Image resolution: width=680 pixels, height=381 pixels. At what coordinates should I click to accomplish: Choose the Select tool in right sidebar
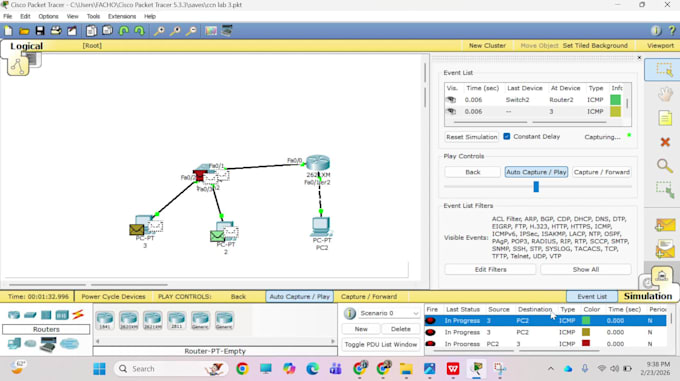664,70
